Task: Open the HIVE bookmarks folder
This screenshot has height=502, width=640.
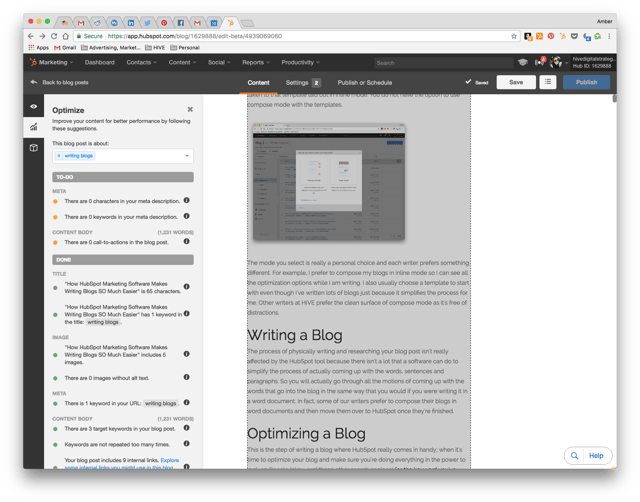Action: pyautogui.click(x=155, y=48)
